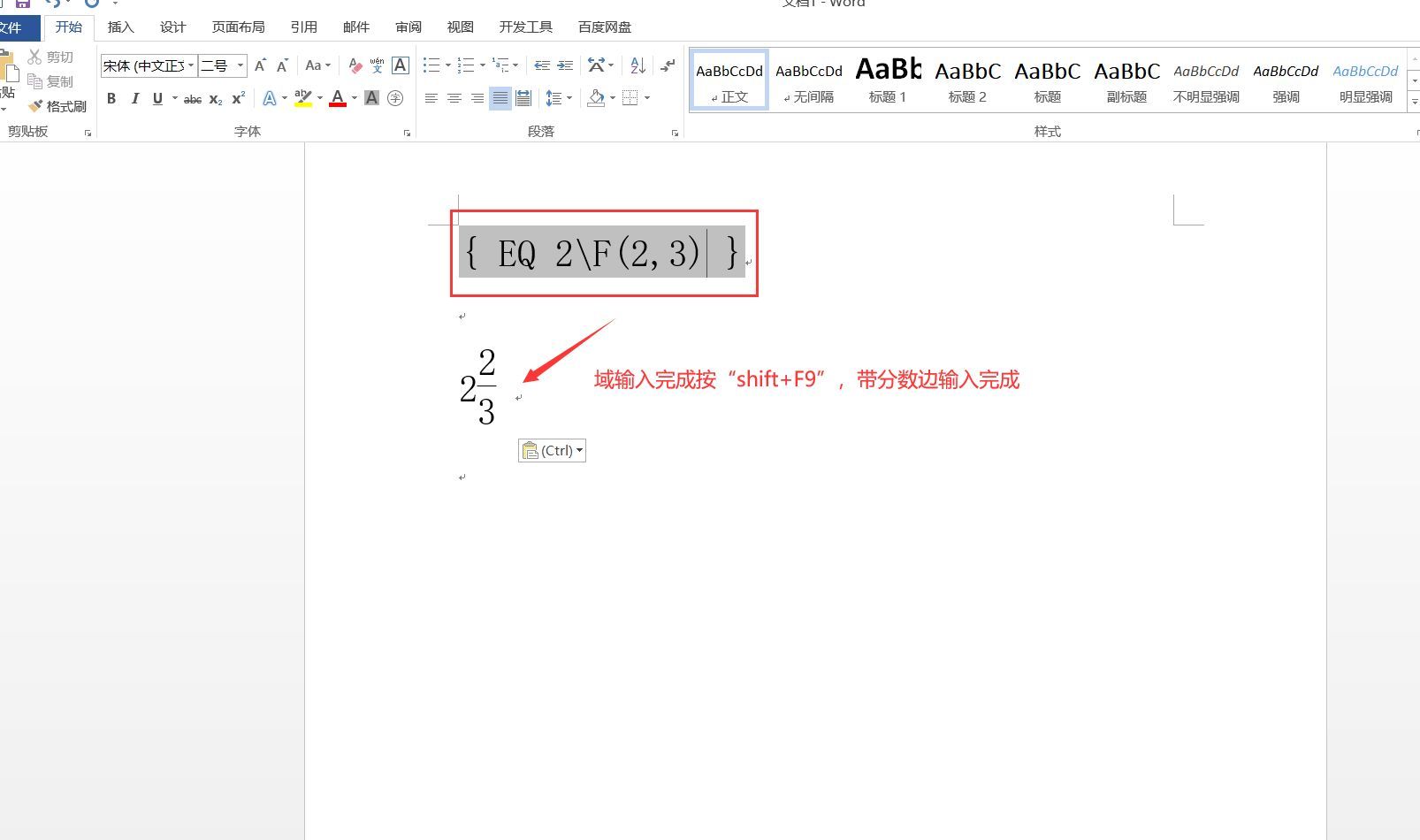Switch to 开发工具 Developer tab
1420x840 pixels.
[525, 27]
